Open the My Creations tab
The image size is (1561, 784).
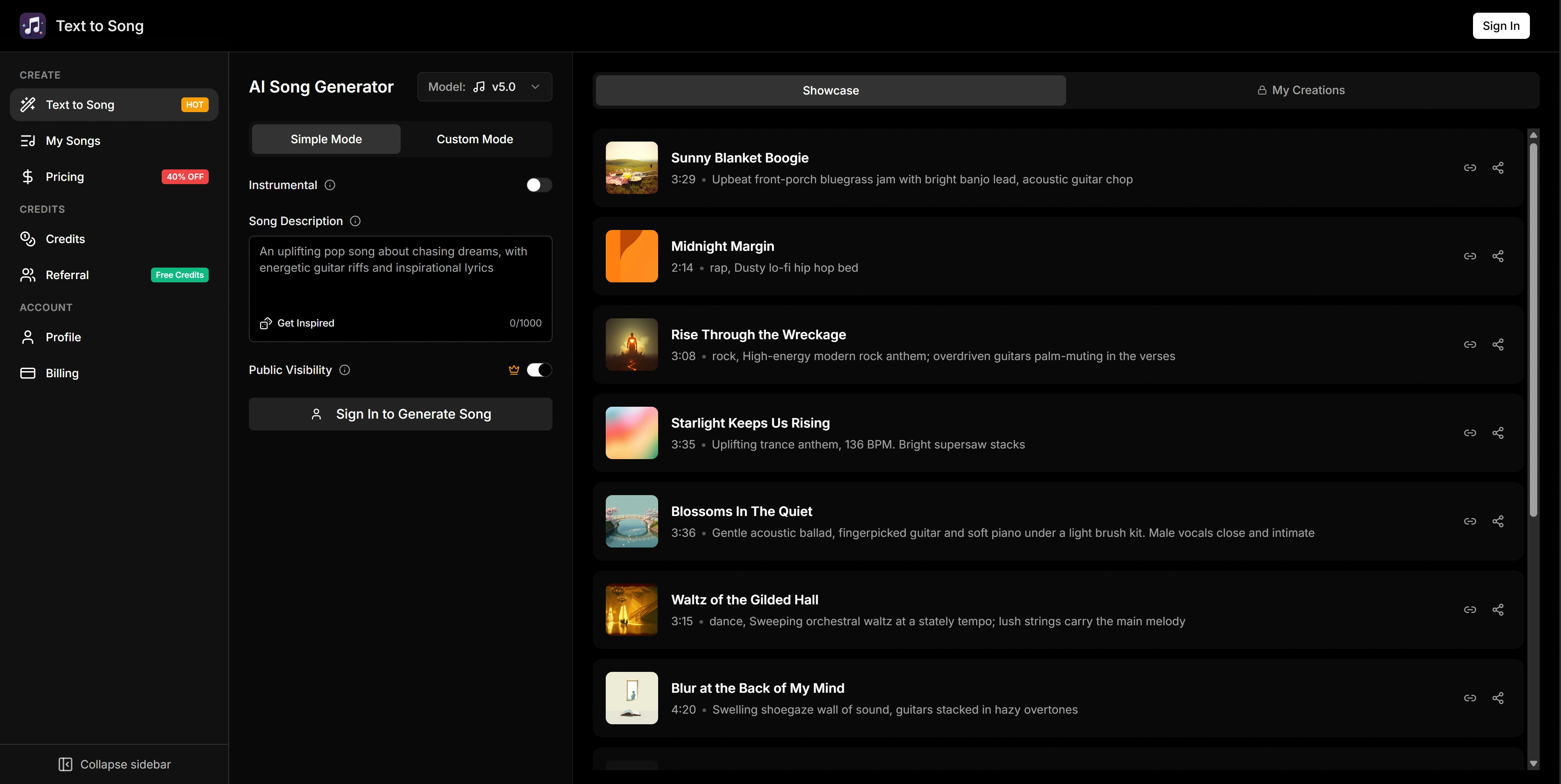1301,90
